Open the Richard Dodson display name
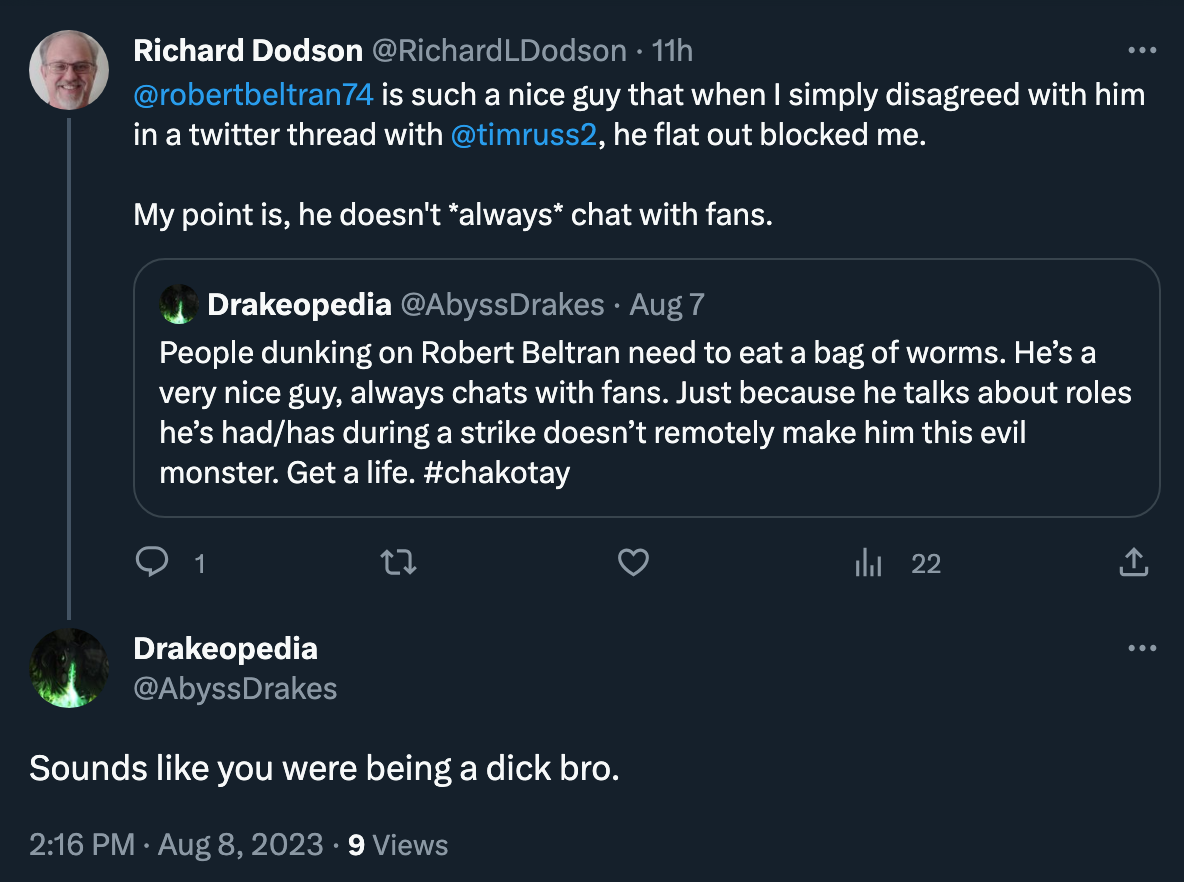Screen dimensions: 1184x882 [x=248, y=51]
